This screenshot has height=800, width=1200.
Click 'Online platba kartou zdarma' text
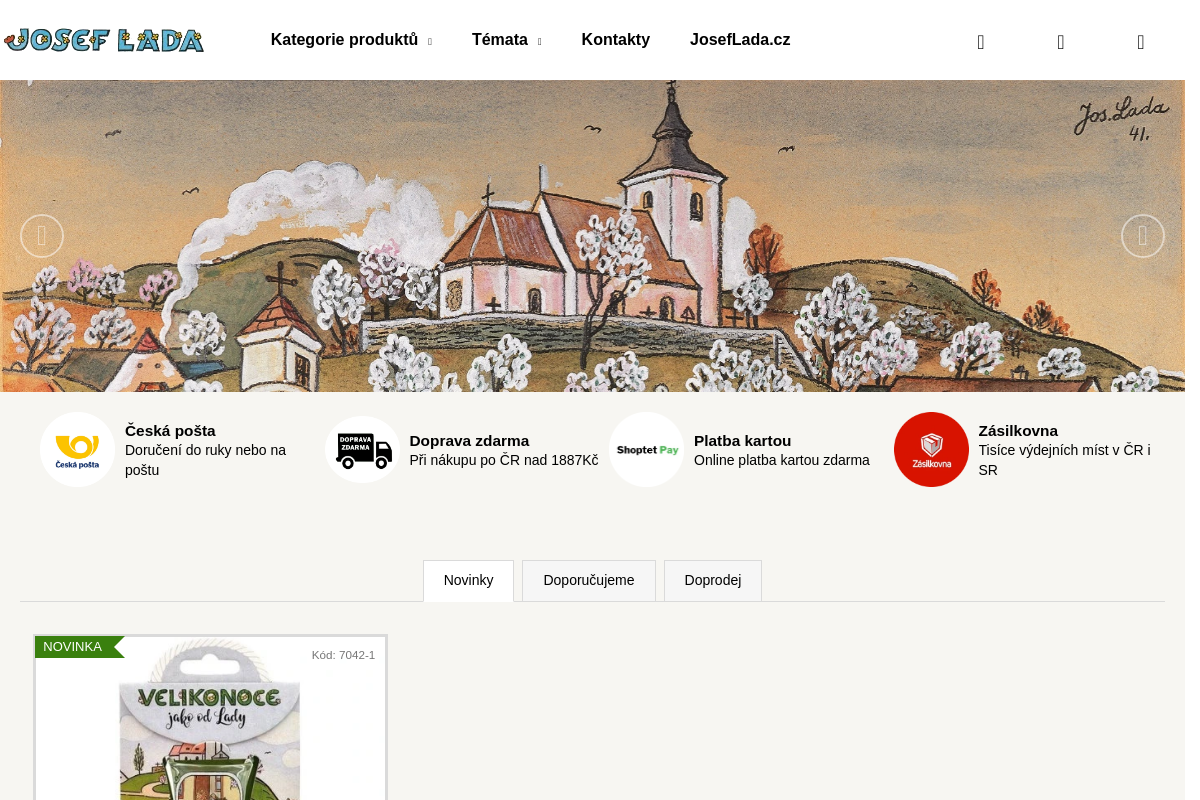pyautogui.click(x=782, y=460)
